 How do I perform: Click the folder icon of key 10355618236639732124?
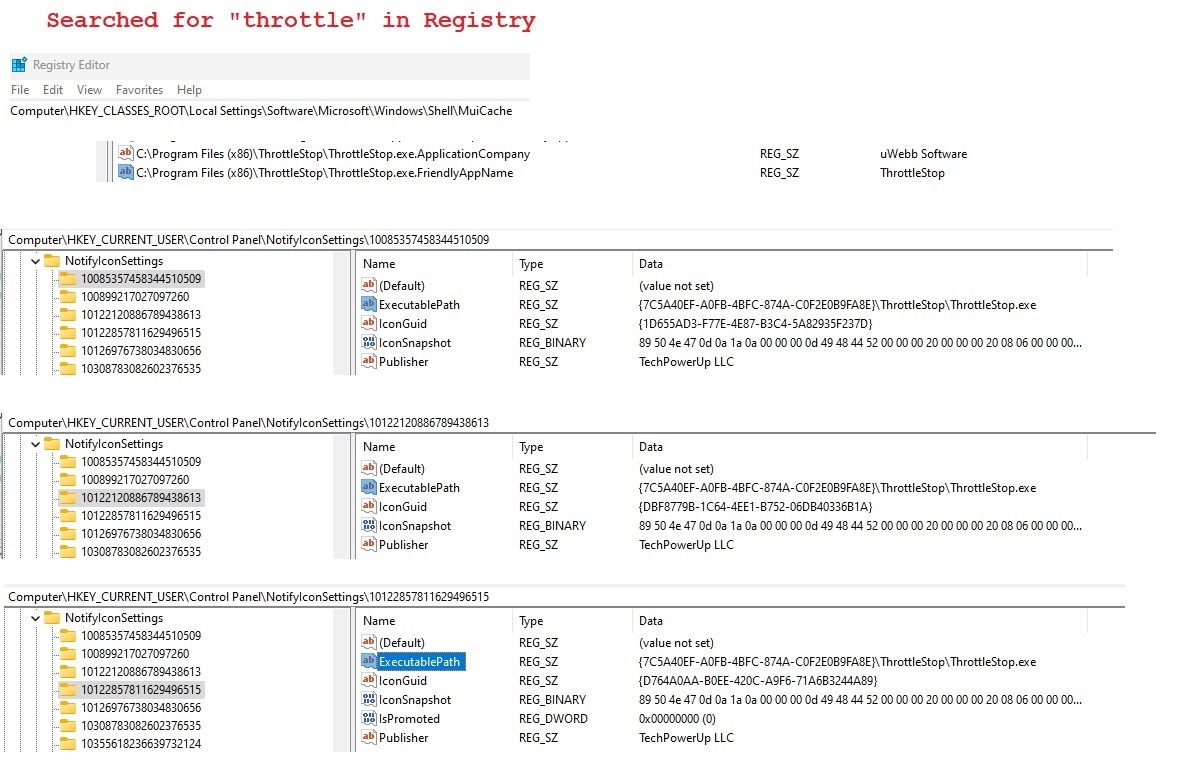click(x=68, y=743)
